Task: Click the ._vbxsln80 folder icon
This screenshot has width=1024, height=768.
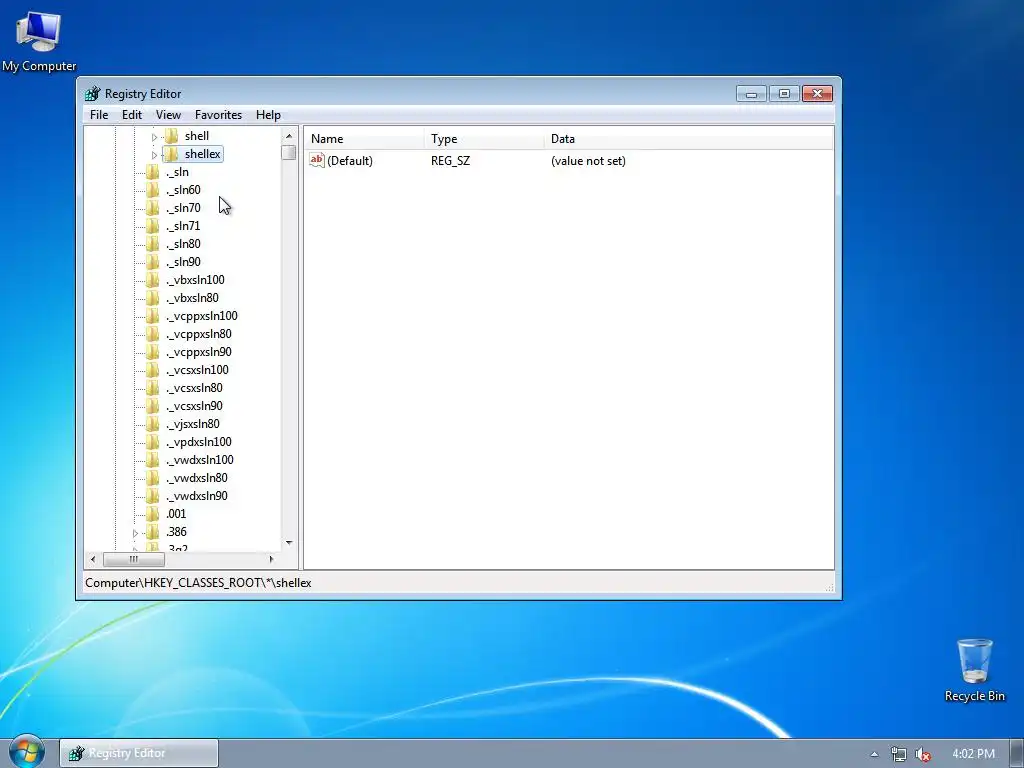Action: [153, 298]
